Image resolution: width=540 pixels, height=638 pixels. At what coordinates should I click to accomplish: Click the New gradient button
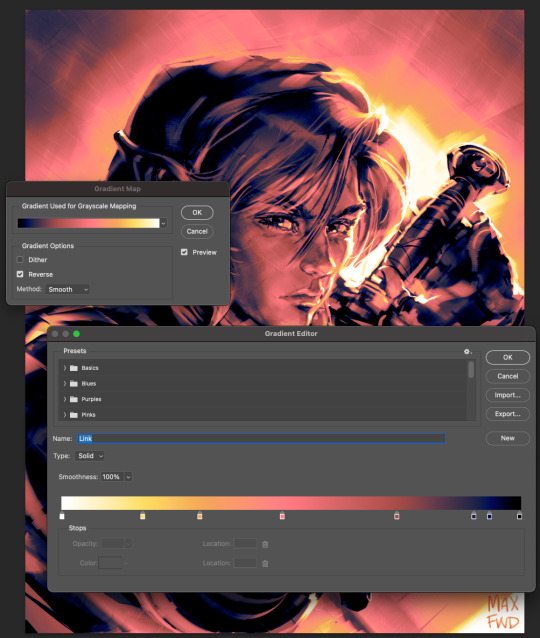(x=508, y=438)
